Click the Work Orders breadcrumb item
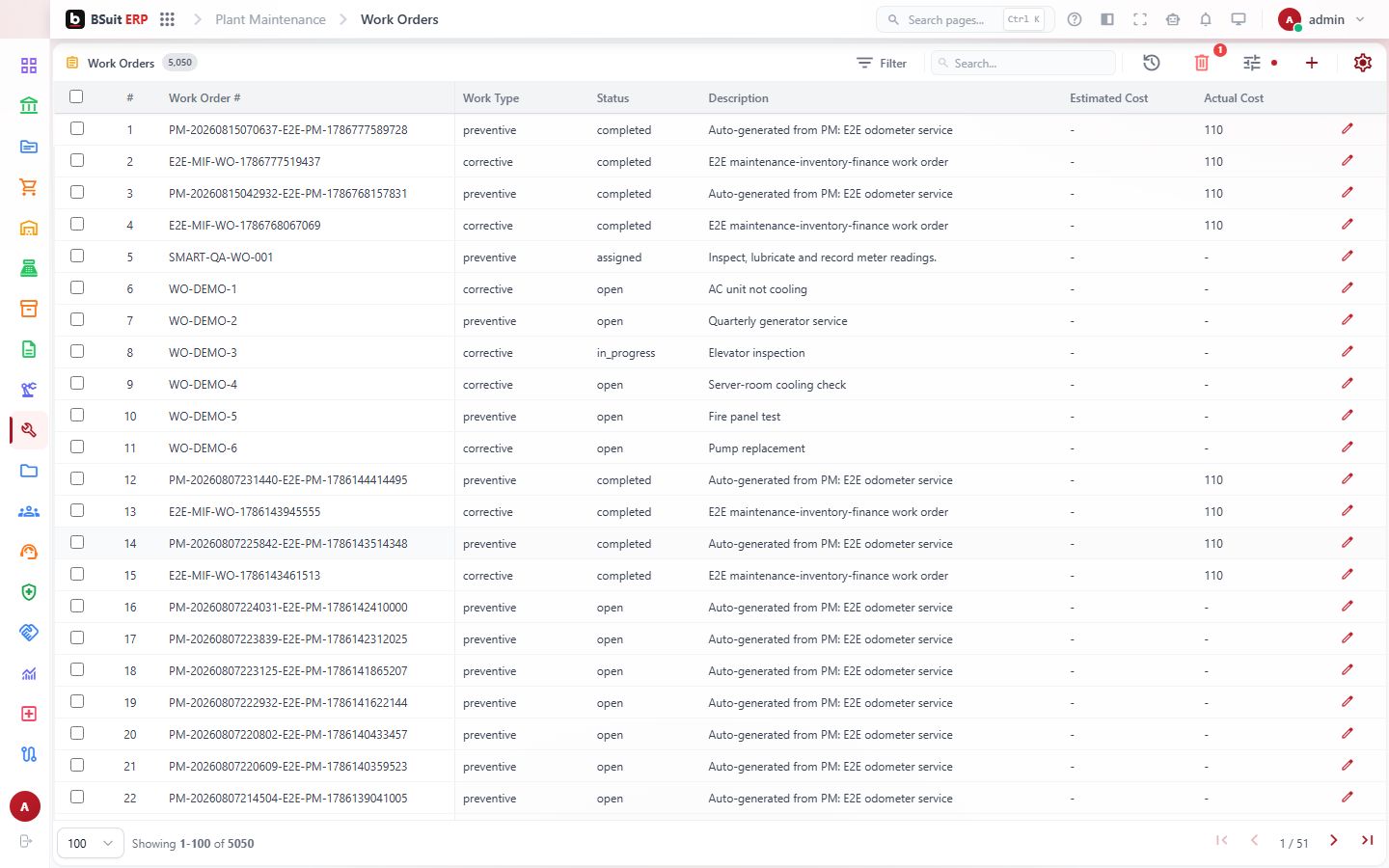The width and height of the screenshot is (1389, 868). (399, 19)
